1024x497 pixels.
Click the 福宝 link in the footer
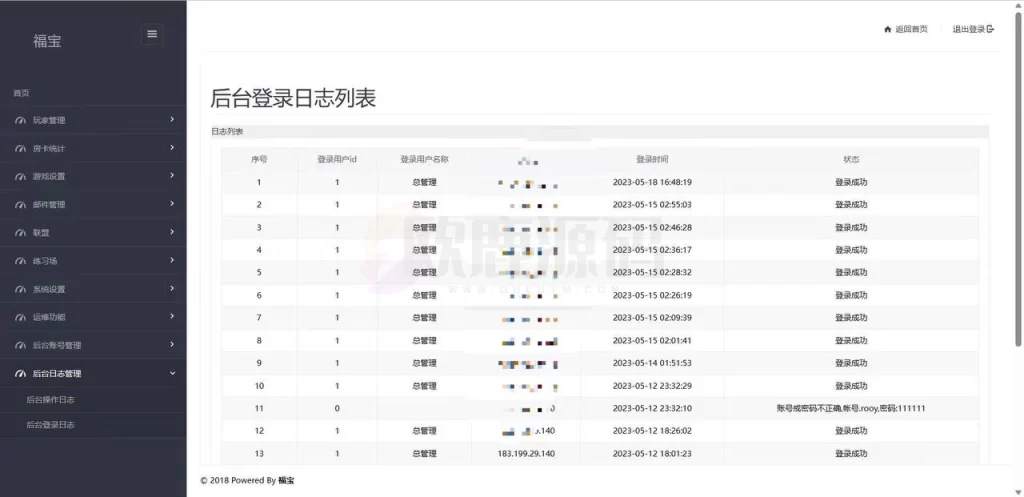[286, 480]
